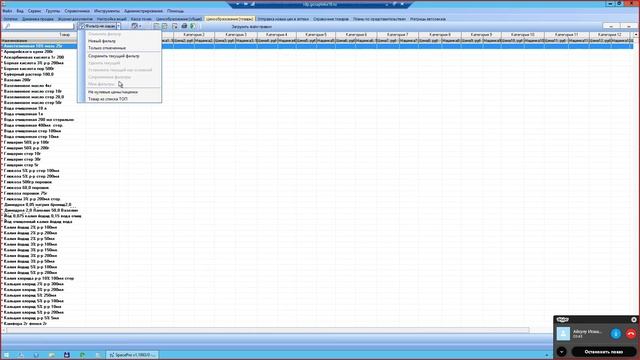Open the Файл menu

click(x=7, y=11)
